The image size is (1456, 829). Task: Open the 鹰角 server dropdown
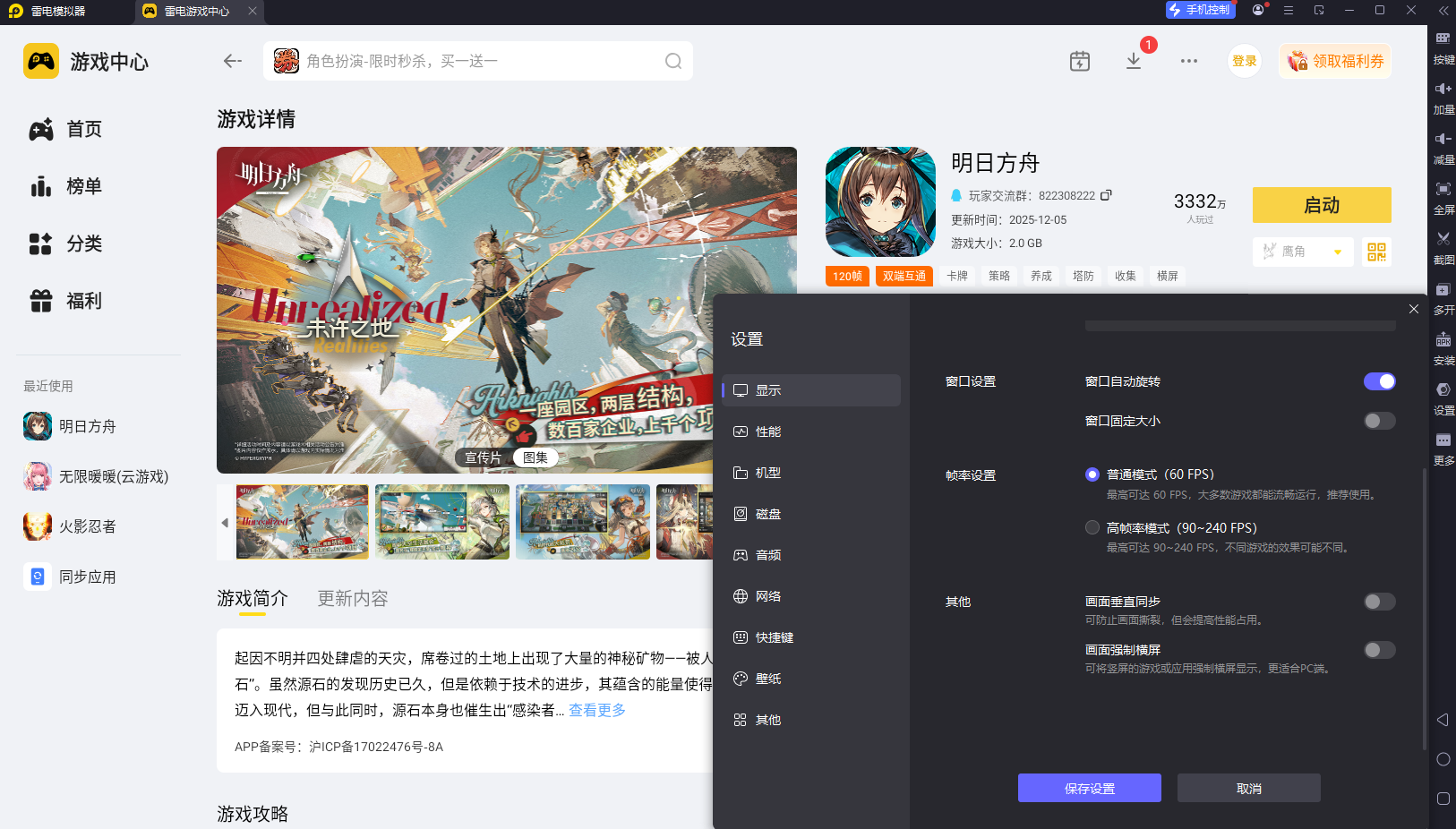1303,252
